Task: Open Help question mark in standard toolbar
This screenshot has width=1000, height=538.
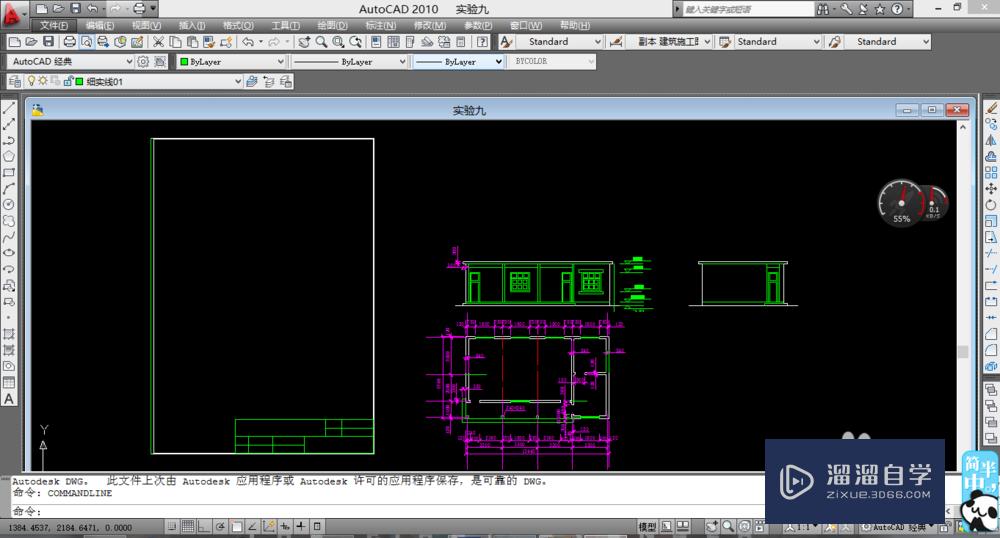Action: 483,42
